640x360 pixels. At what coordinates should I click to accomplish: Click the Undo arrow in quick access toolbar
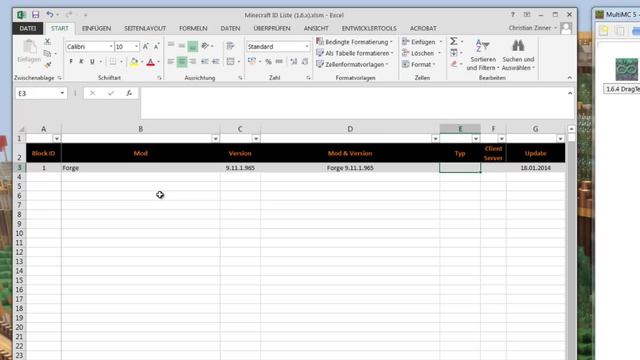pos(49,15)
